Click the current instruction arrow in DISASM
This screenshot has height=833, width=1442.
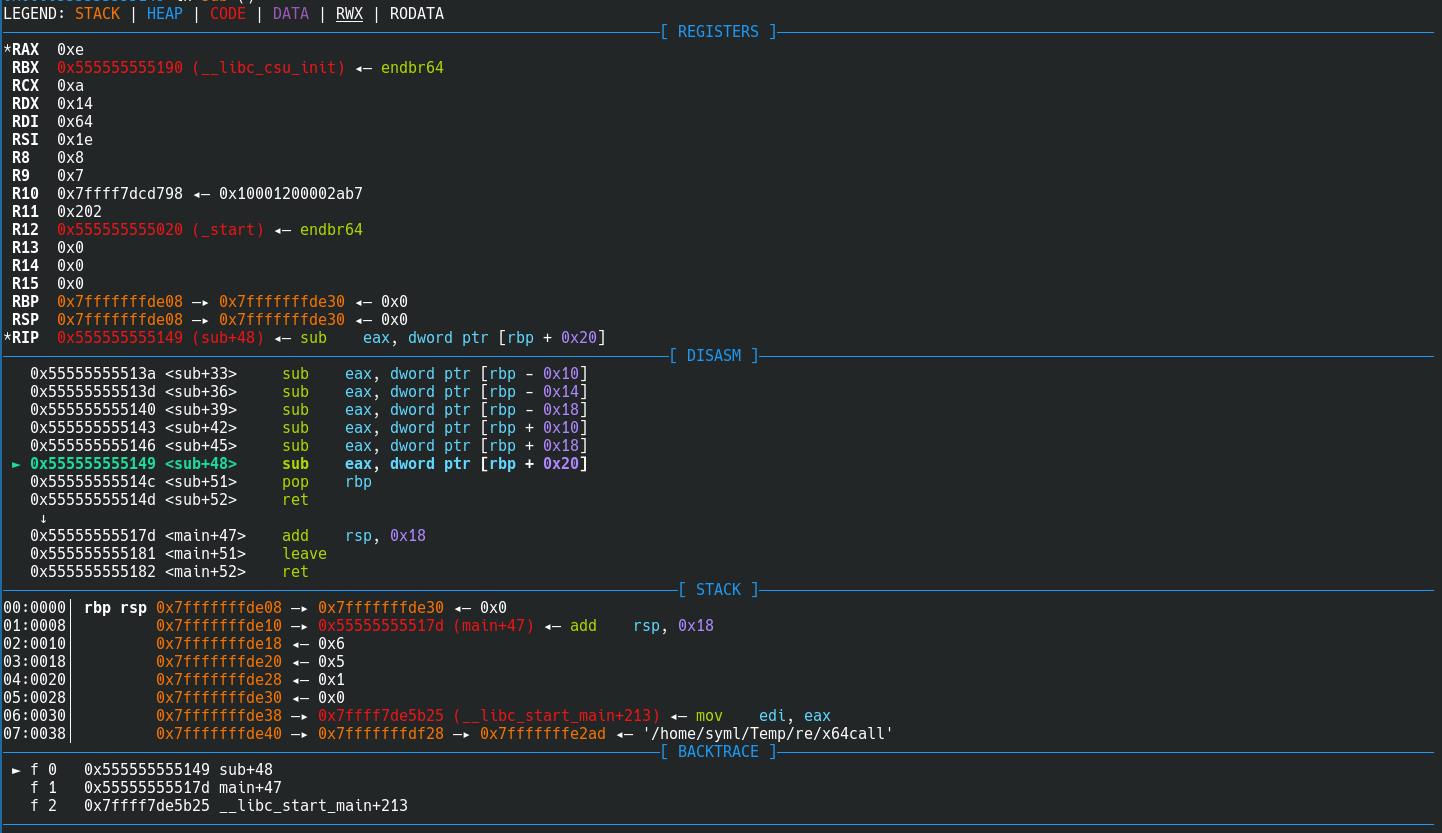click(16, 464)
